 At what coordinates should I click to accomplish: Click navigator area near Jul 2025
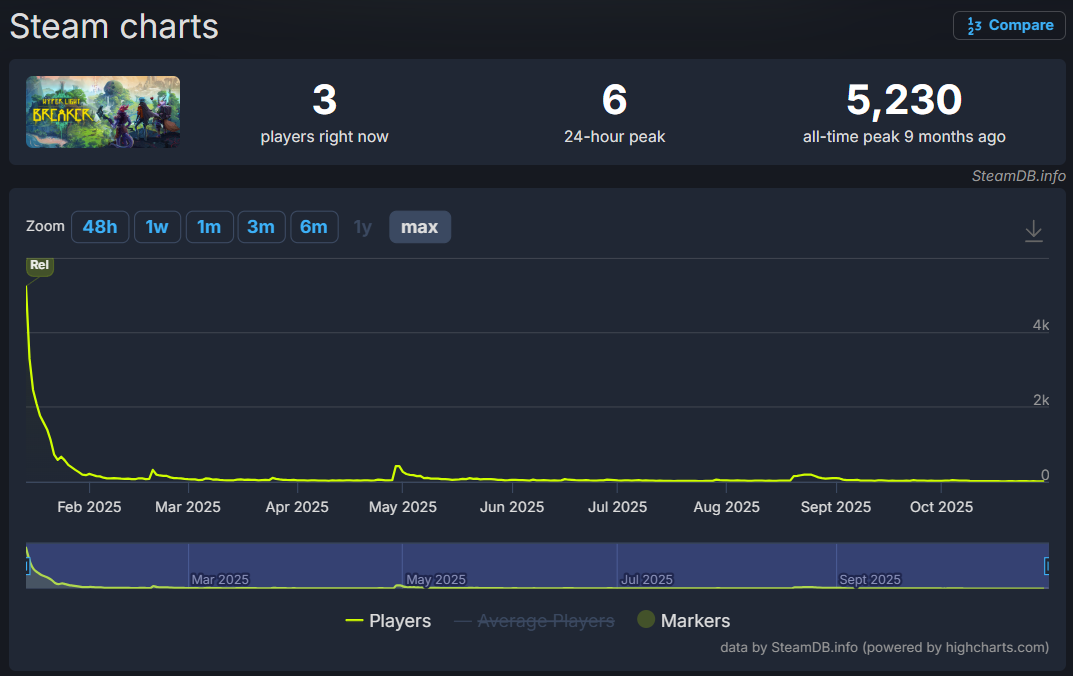click(x=647, y=580)
